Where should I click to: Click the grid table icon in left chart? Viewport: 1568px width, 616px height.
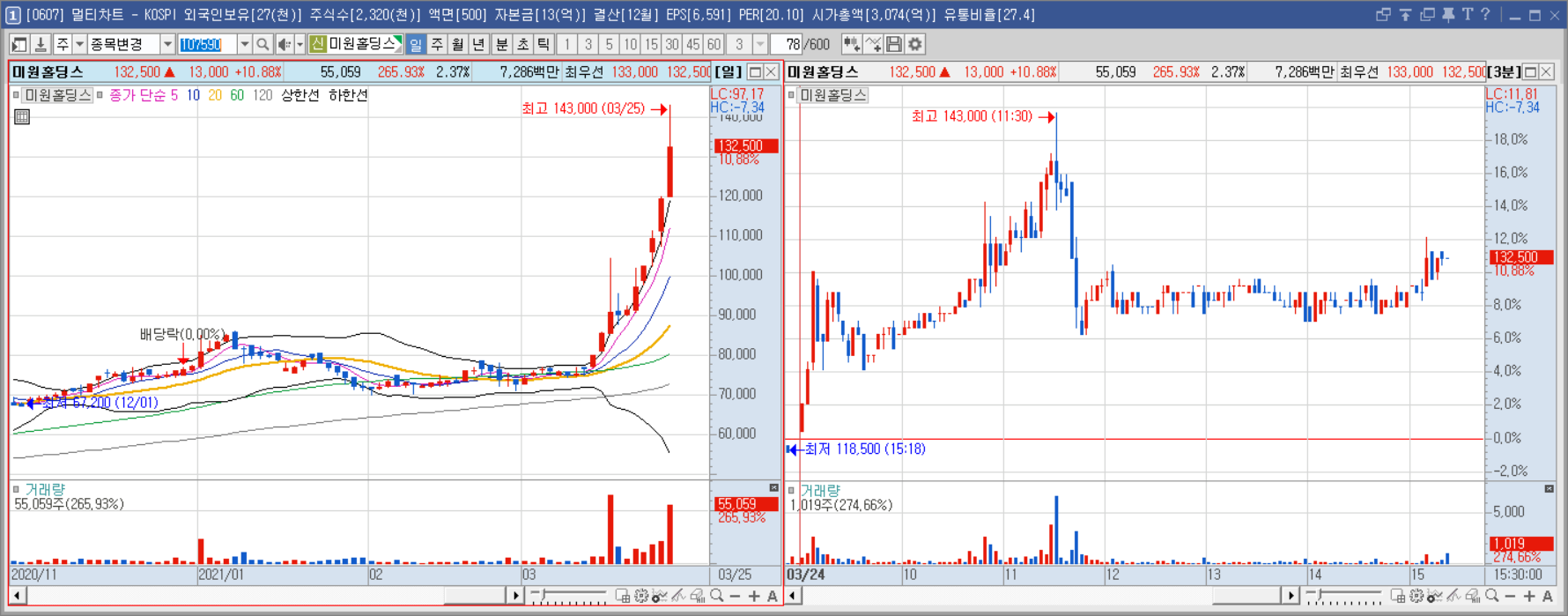coord(22,116)
